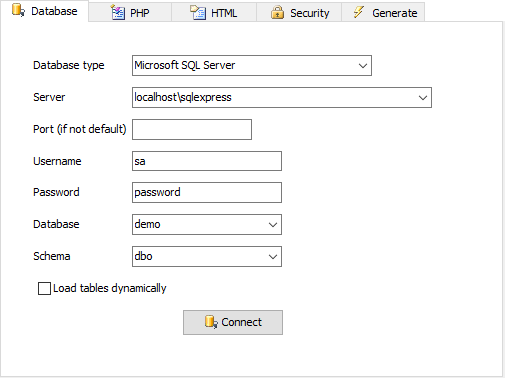Click the Server label
The height and width of the screenshot is (378, 505).
coord(49,97)
